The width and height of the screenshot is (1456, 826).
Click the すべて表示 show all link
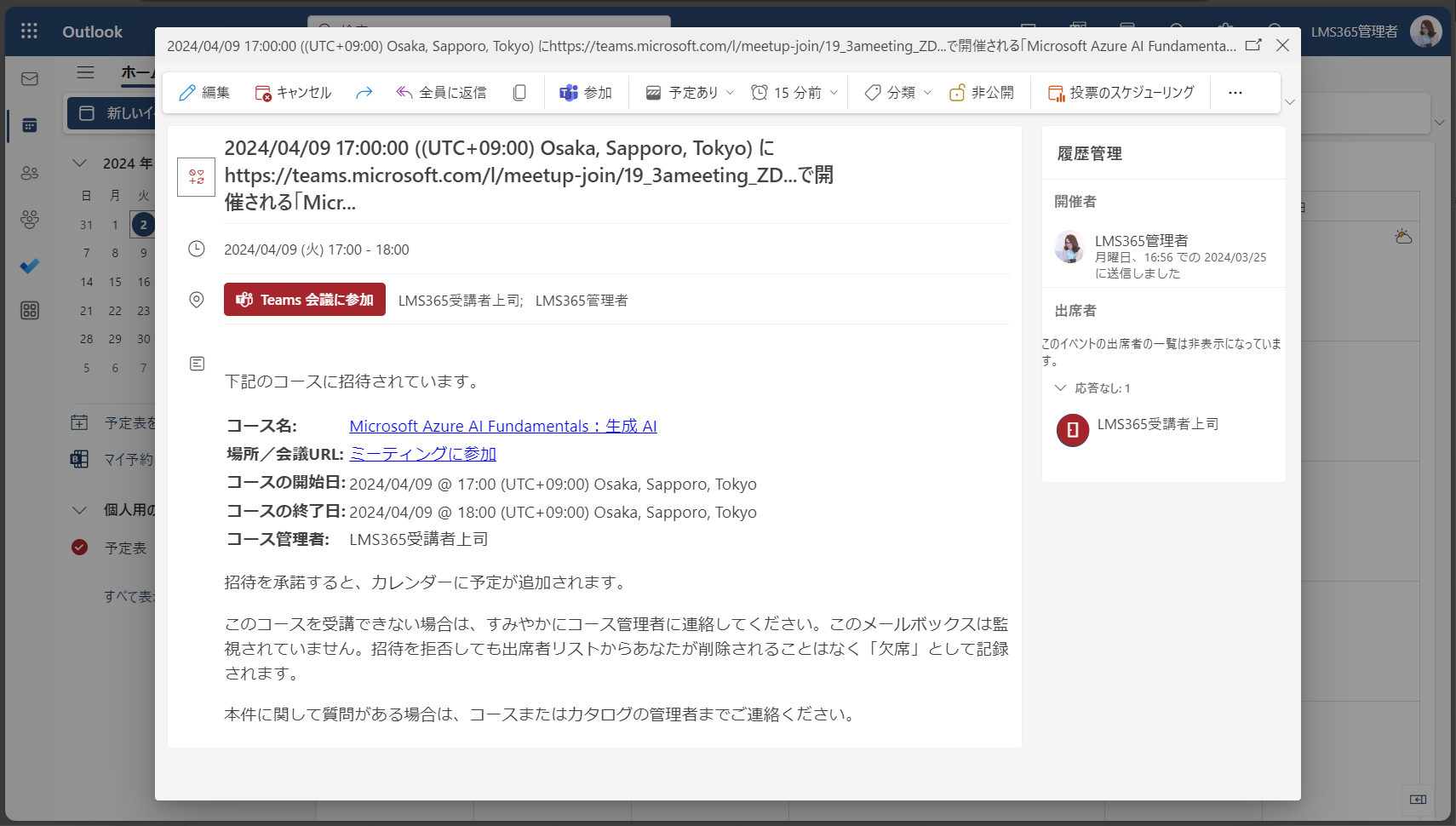(129, 596)
